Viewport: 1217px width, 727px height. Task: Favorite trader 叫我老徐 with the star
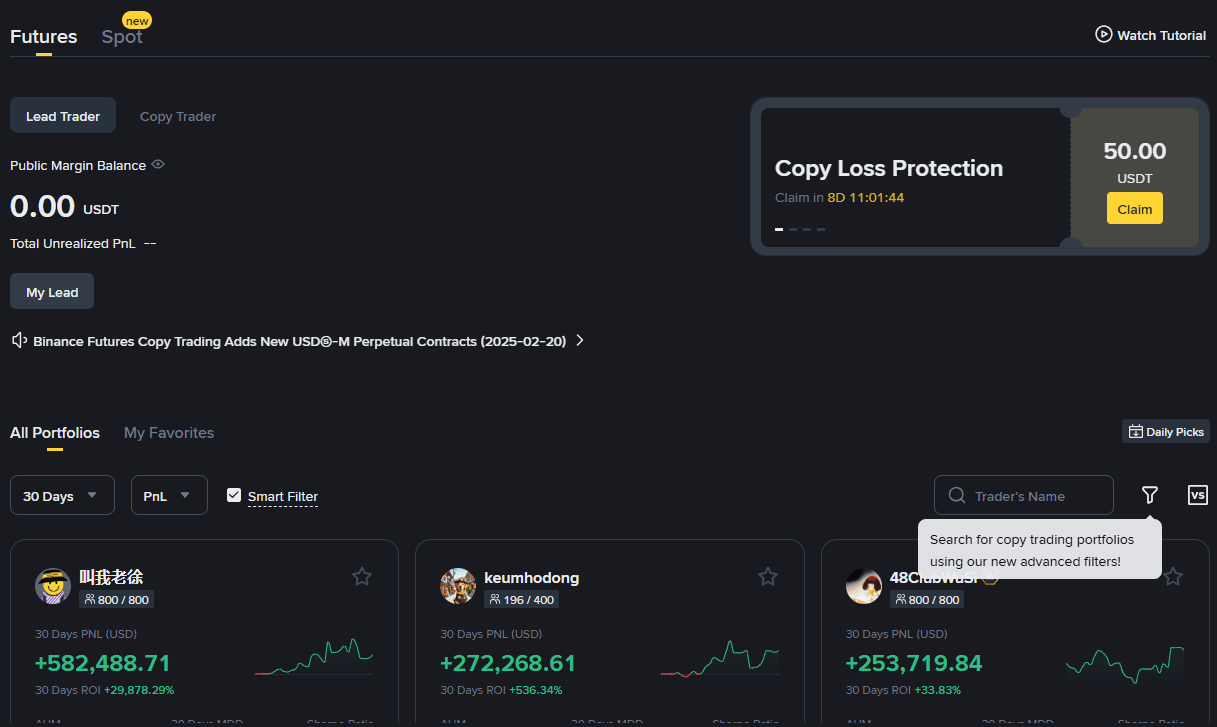click(361, 576)
